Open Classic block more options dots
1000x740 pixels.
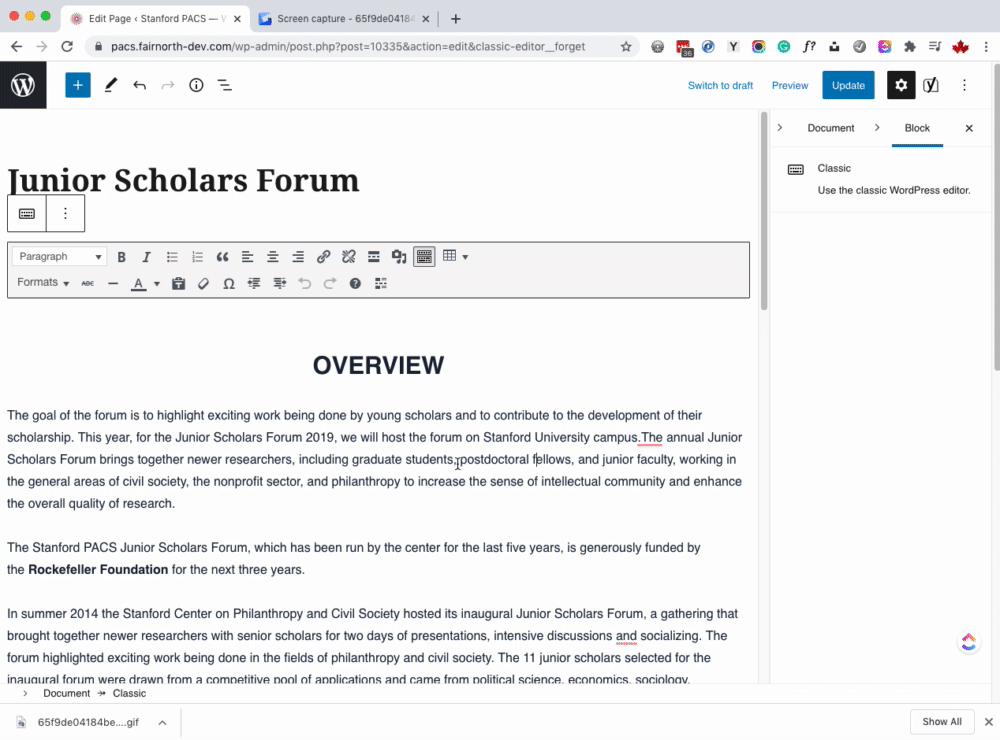coord(65,214)
